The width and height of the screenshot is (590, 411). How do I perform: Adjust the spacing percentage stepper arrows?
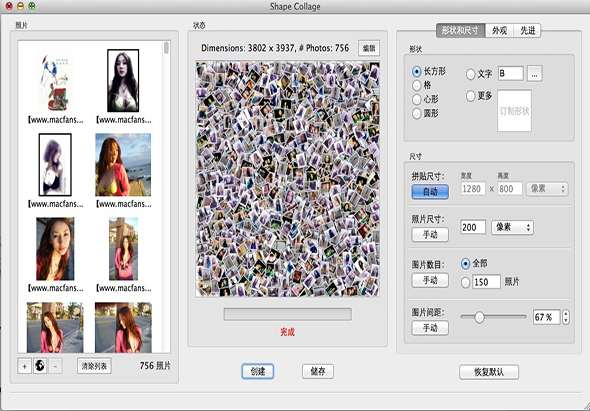tap(566, 317)
